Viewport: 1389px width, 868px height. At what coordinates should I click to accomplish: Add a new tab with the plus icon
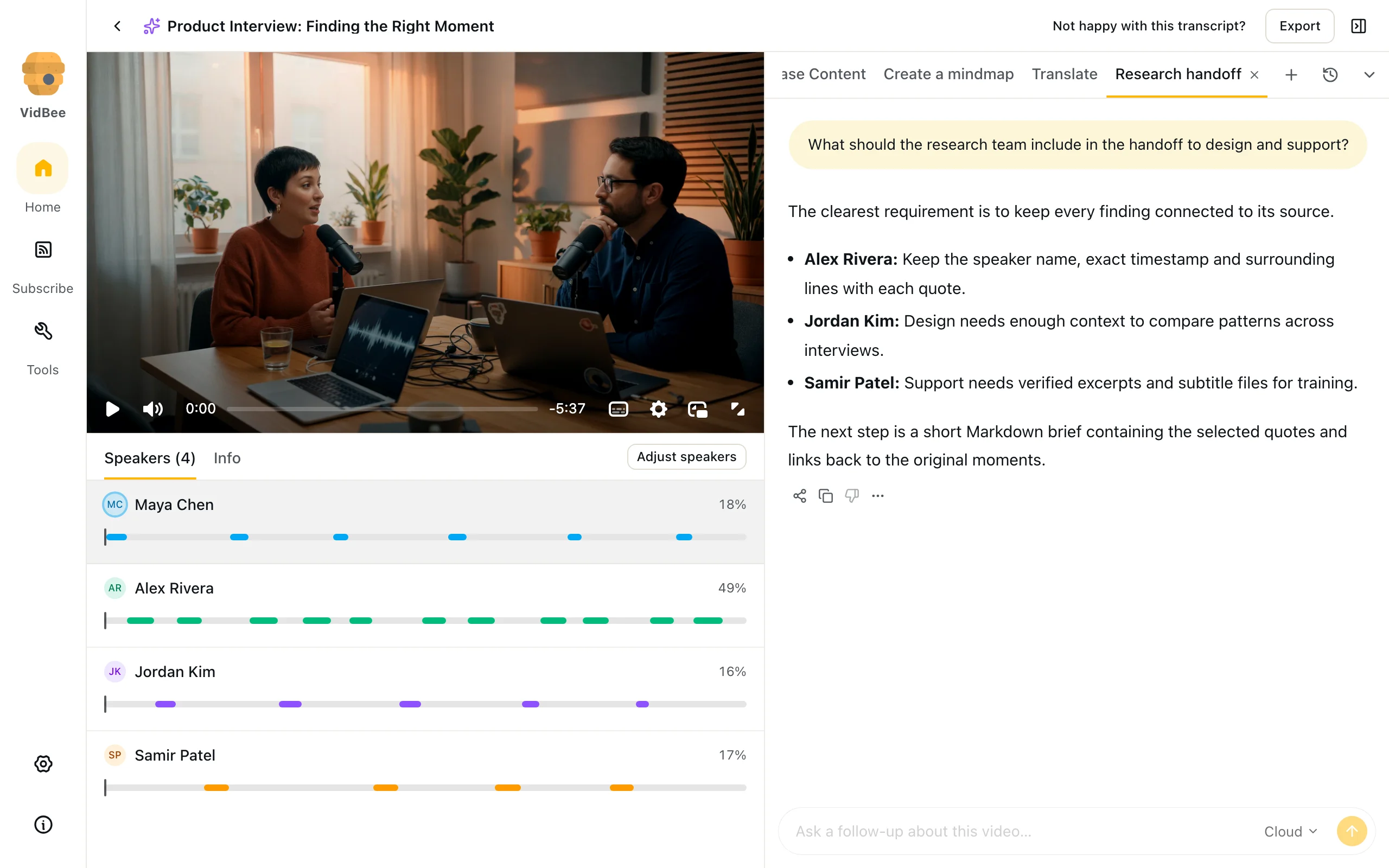coord(1291,75)
